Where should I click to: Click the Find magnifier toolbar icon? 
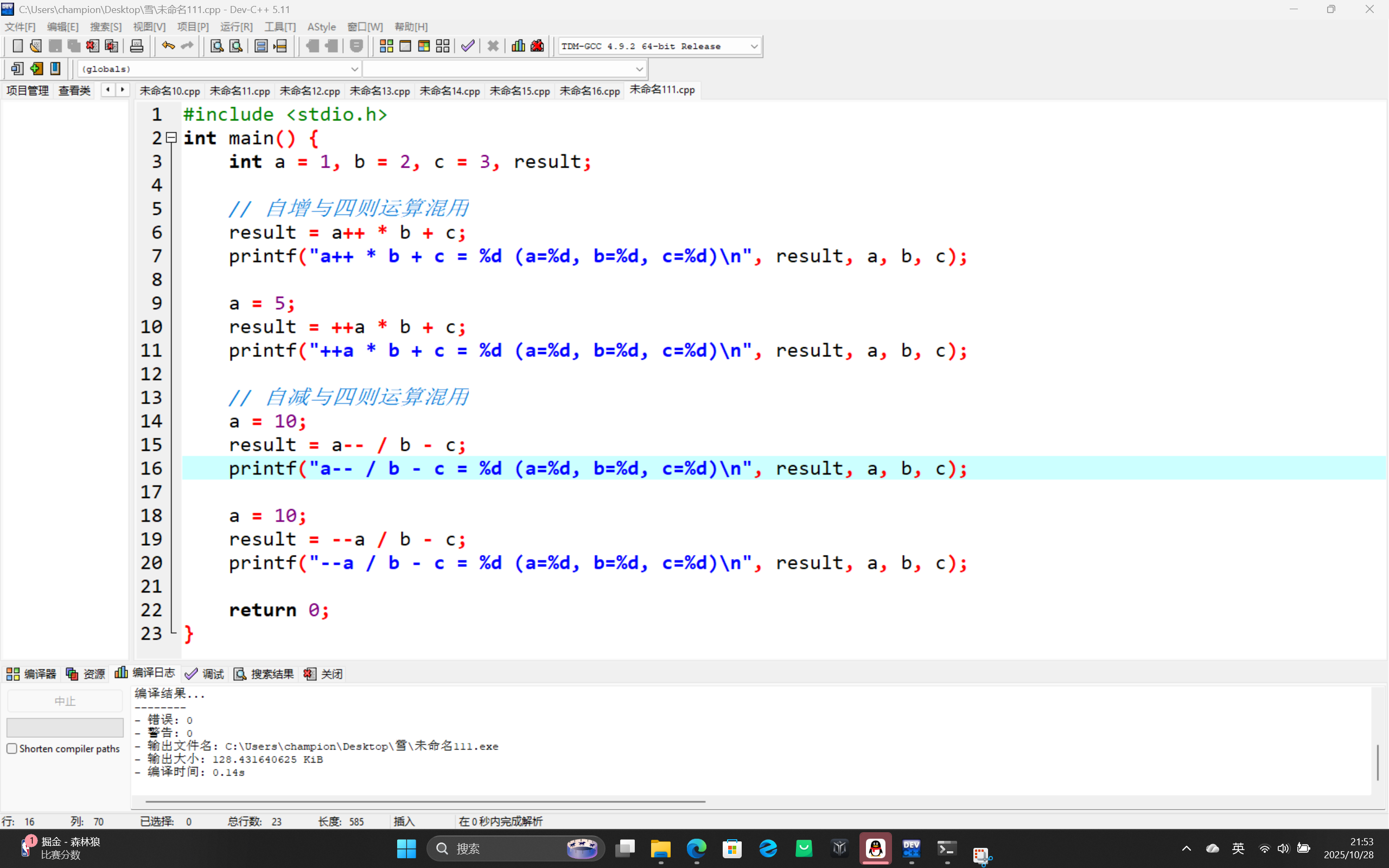coord(216,46)
